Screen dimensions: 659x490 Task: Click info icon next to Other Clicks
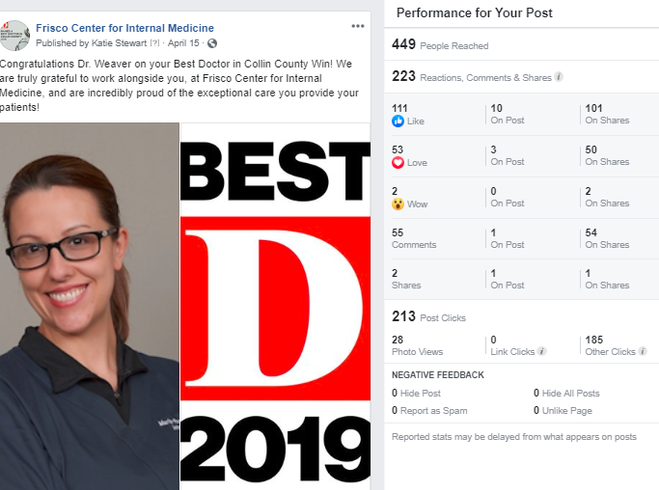[643, 351]
